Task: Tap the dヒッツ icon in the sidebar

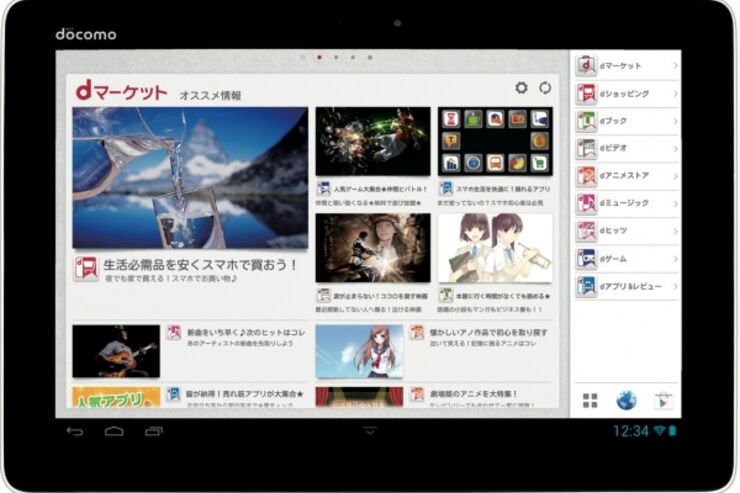Action: pyautogui.click(x=586, y=231)
